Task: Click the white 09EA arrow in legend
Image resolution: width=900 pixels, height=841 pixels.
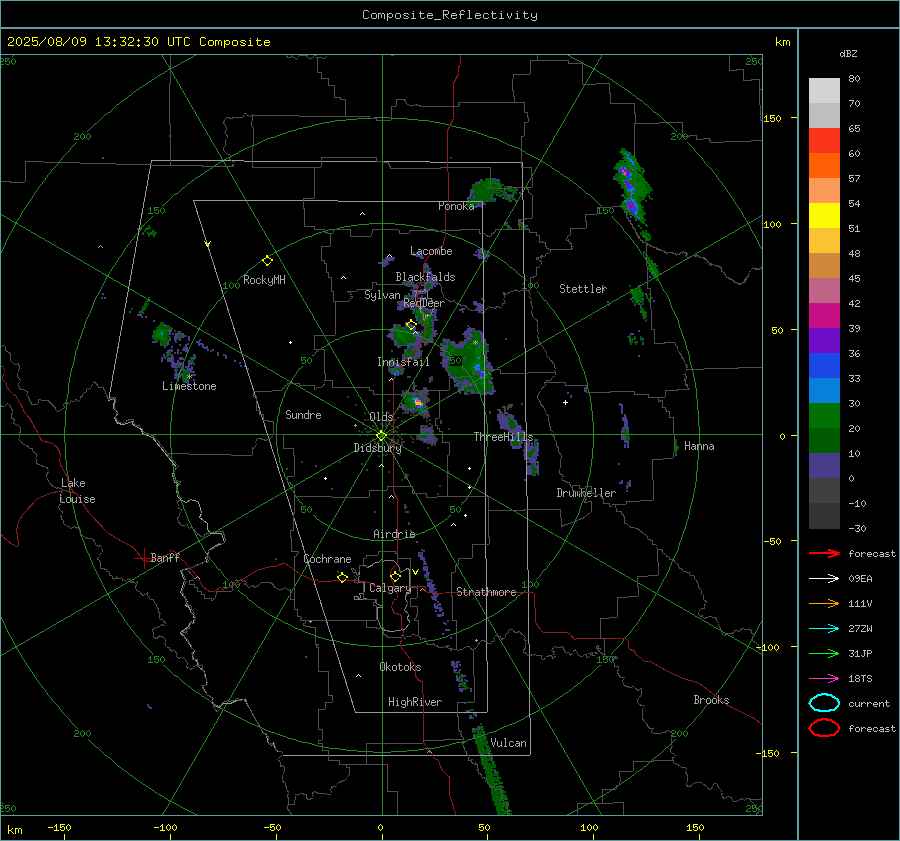Action: tap(824, 579)
